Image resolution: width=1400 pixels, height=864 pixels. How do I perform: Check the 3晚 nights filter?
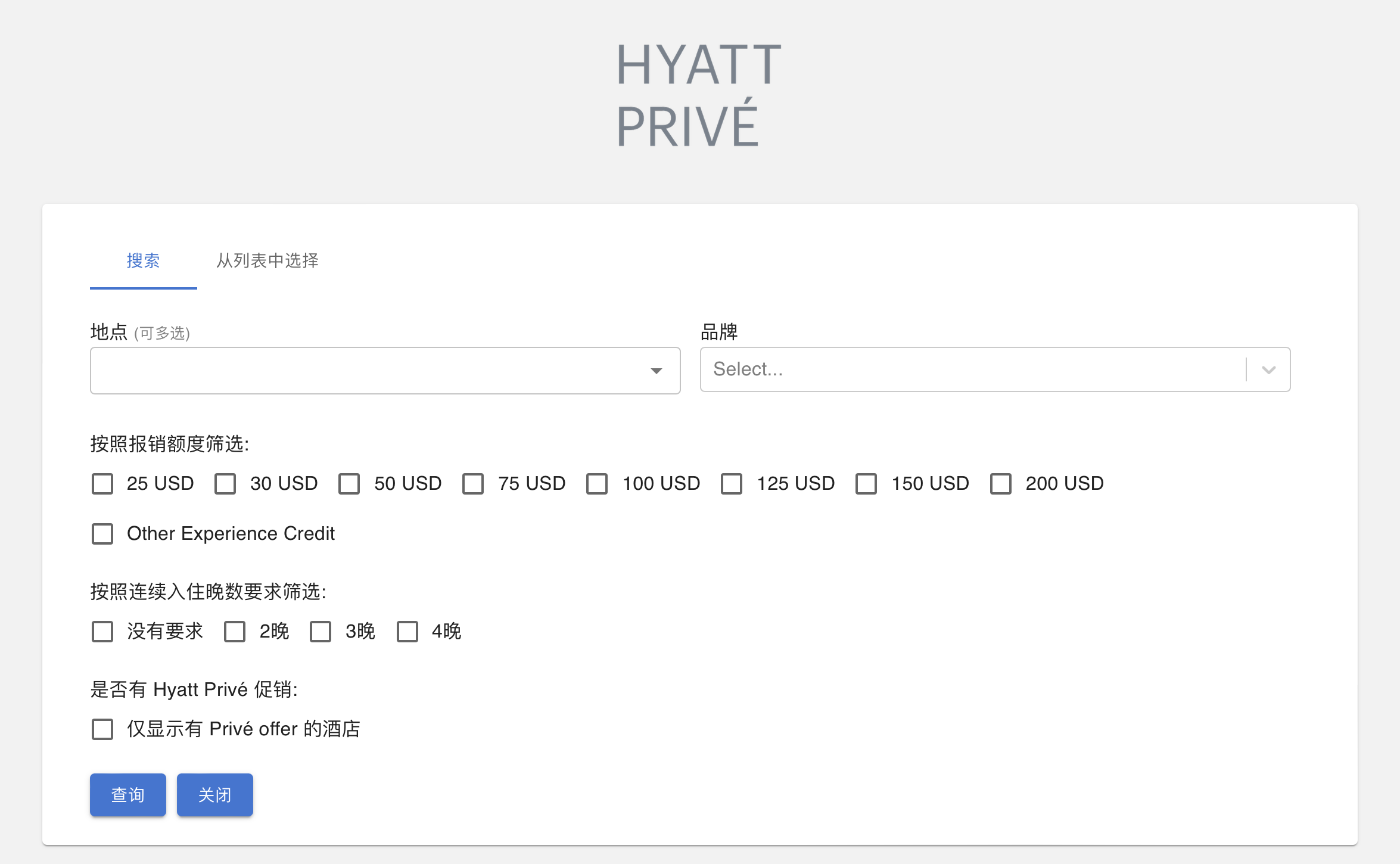point(321,632)
